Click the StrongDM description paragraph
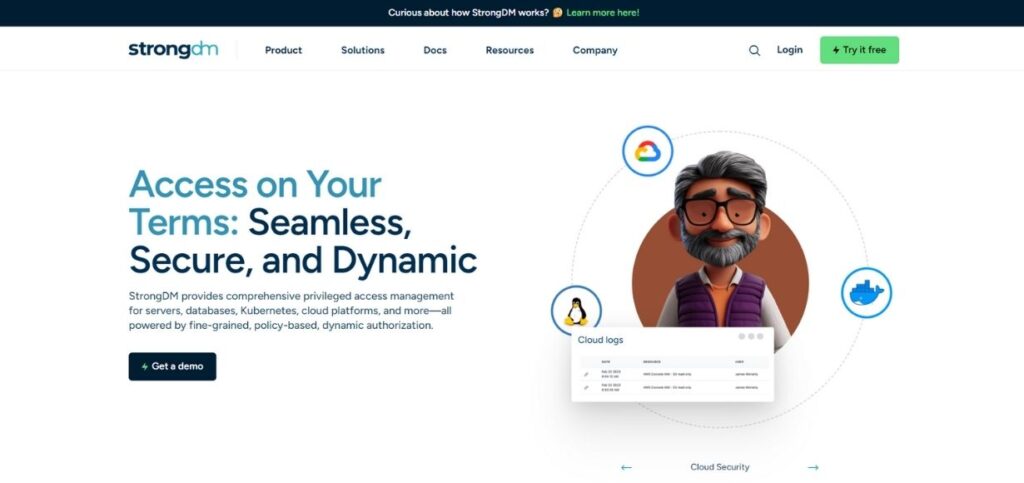Image resolution: width=1024 pixels, height=483 pixels. [291, 311]
